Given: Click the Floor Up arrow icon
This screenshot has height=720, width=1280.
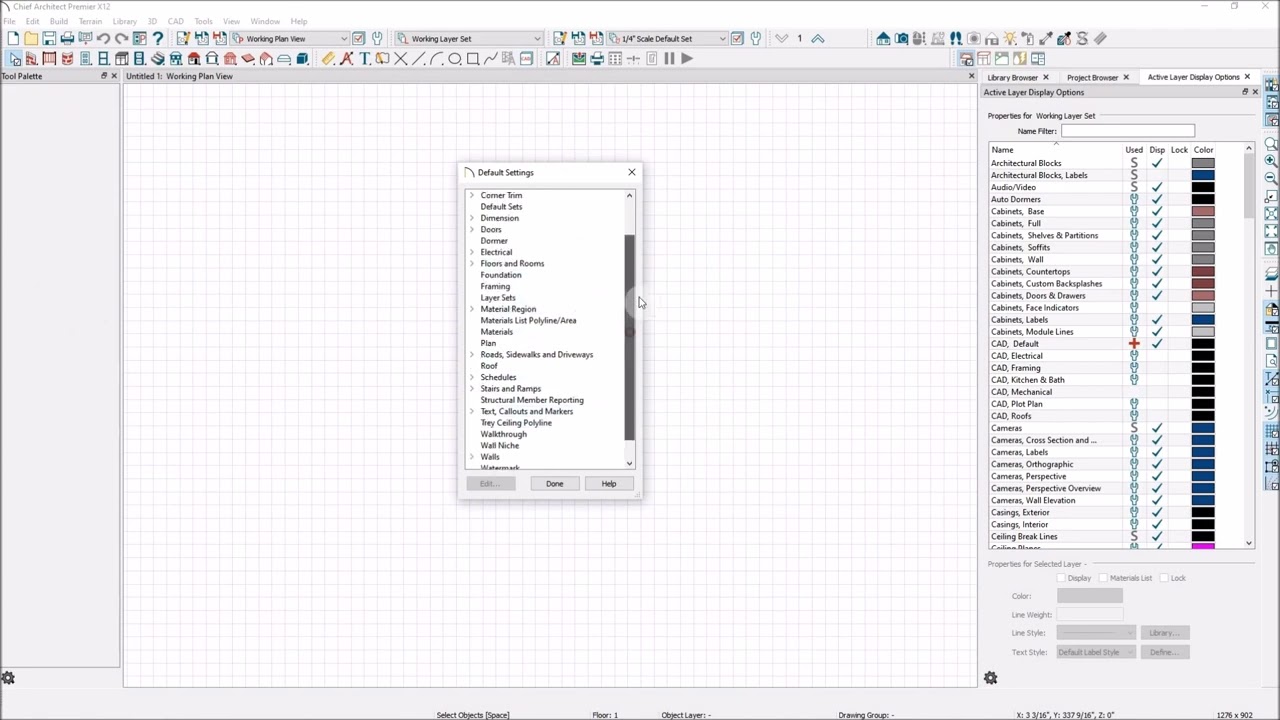Looking at the screenshot, I should (818, 39).
